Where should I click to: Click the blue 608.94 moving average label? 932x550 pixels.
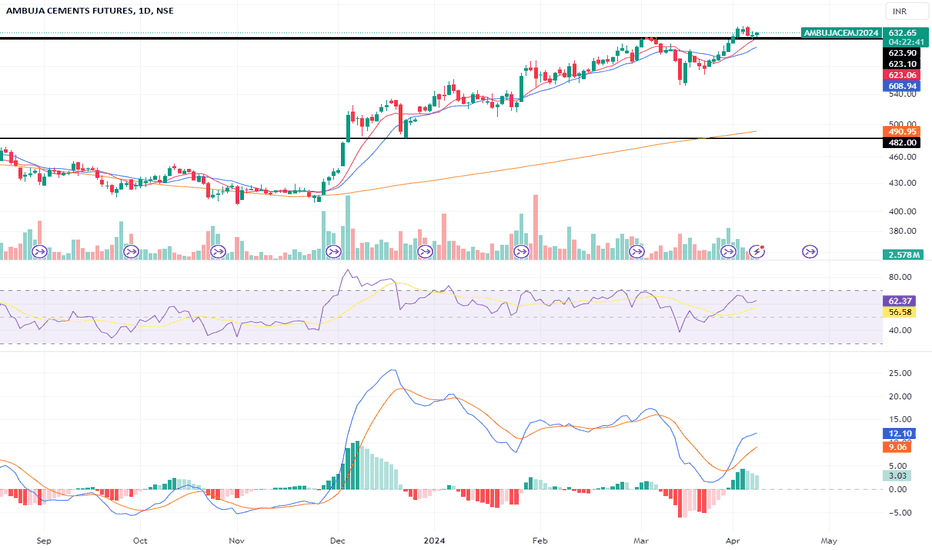click(902, 86)
